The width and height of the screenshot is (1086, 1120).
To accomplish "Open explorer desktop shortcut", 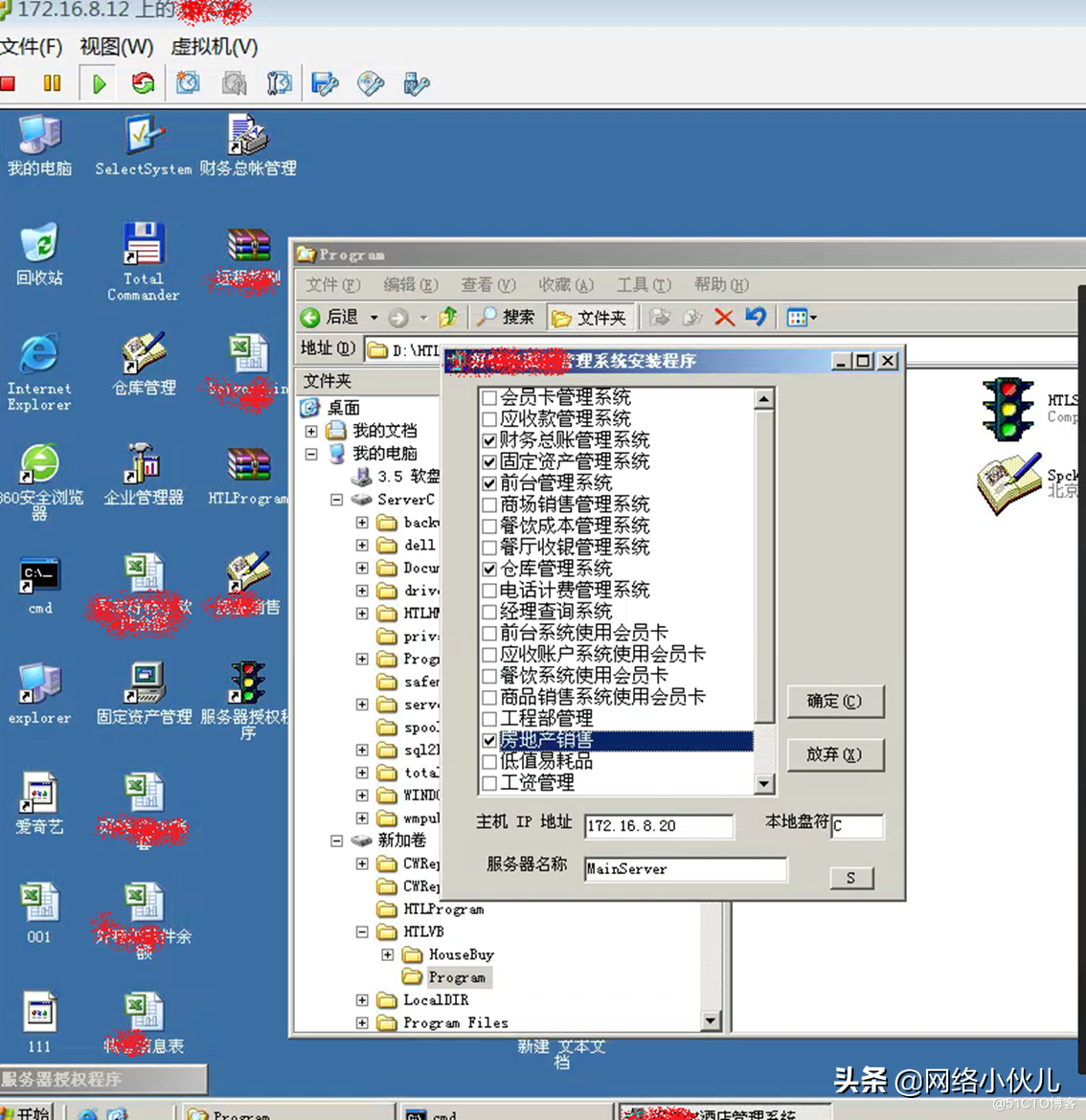I will [39, 694].
